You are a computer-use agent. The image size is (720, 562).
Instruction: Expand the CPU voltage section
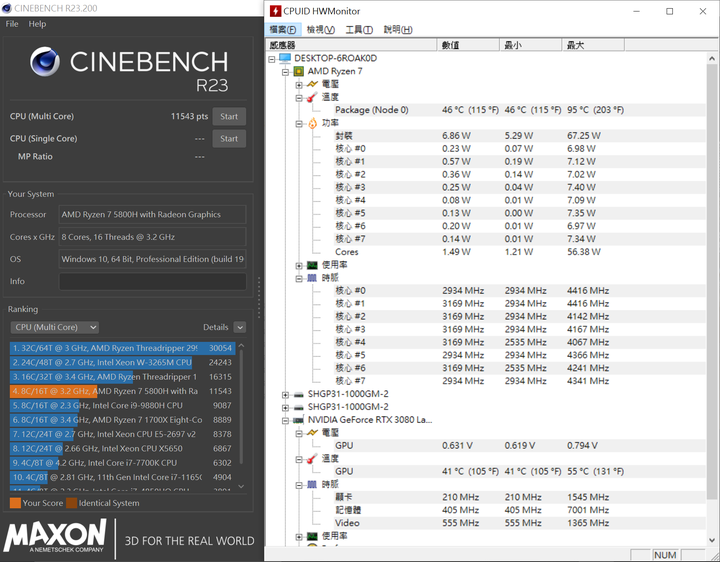(x=299, y=84)
